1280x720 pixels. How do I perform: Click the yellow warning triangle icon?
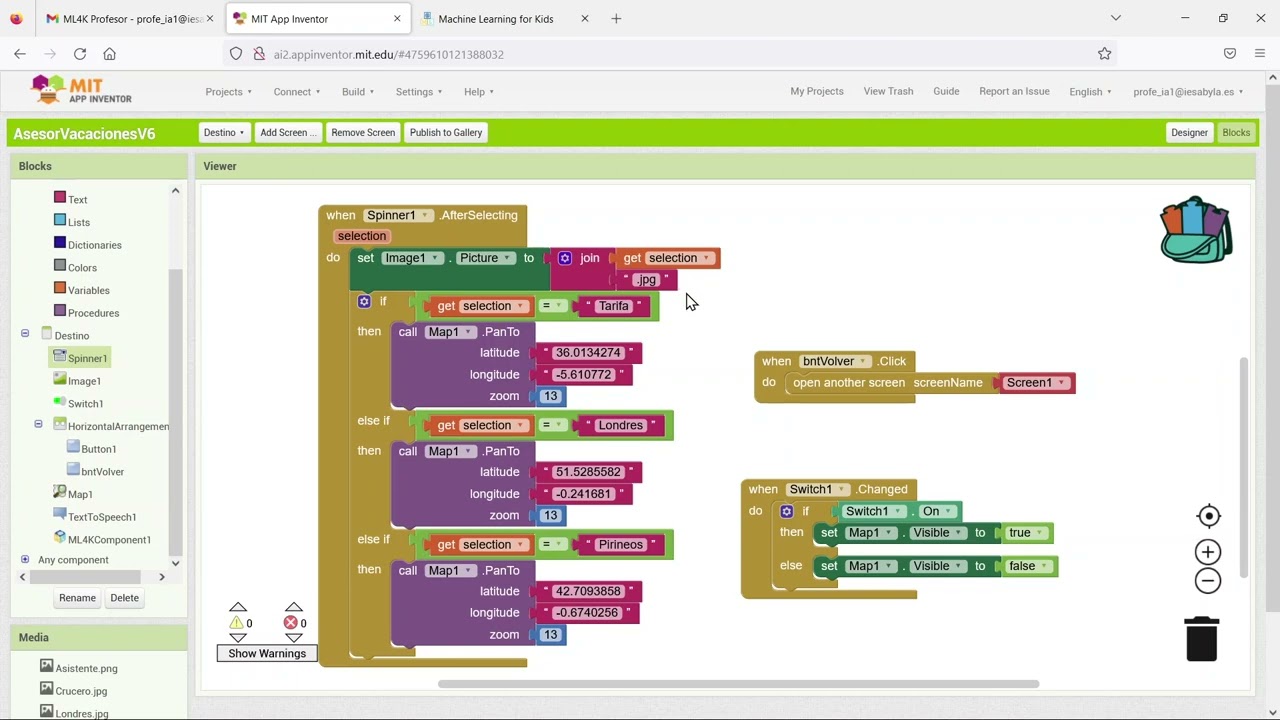[x=237, y=623]
